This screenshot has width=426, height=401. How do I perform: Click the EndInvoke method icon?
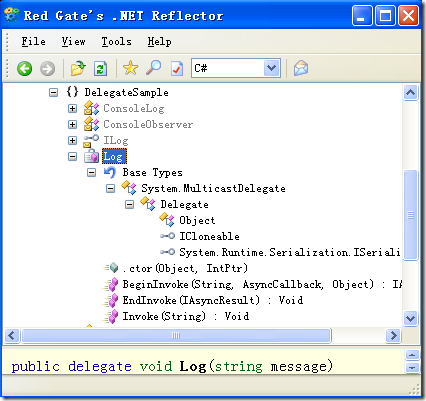[111, 300]
